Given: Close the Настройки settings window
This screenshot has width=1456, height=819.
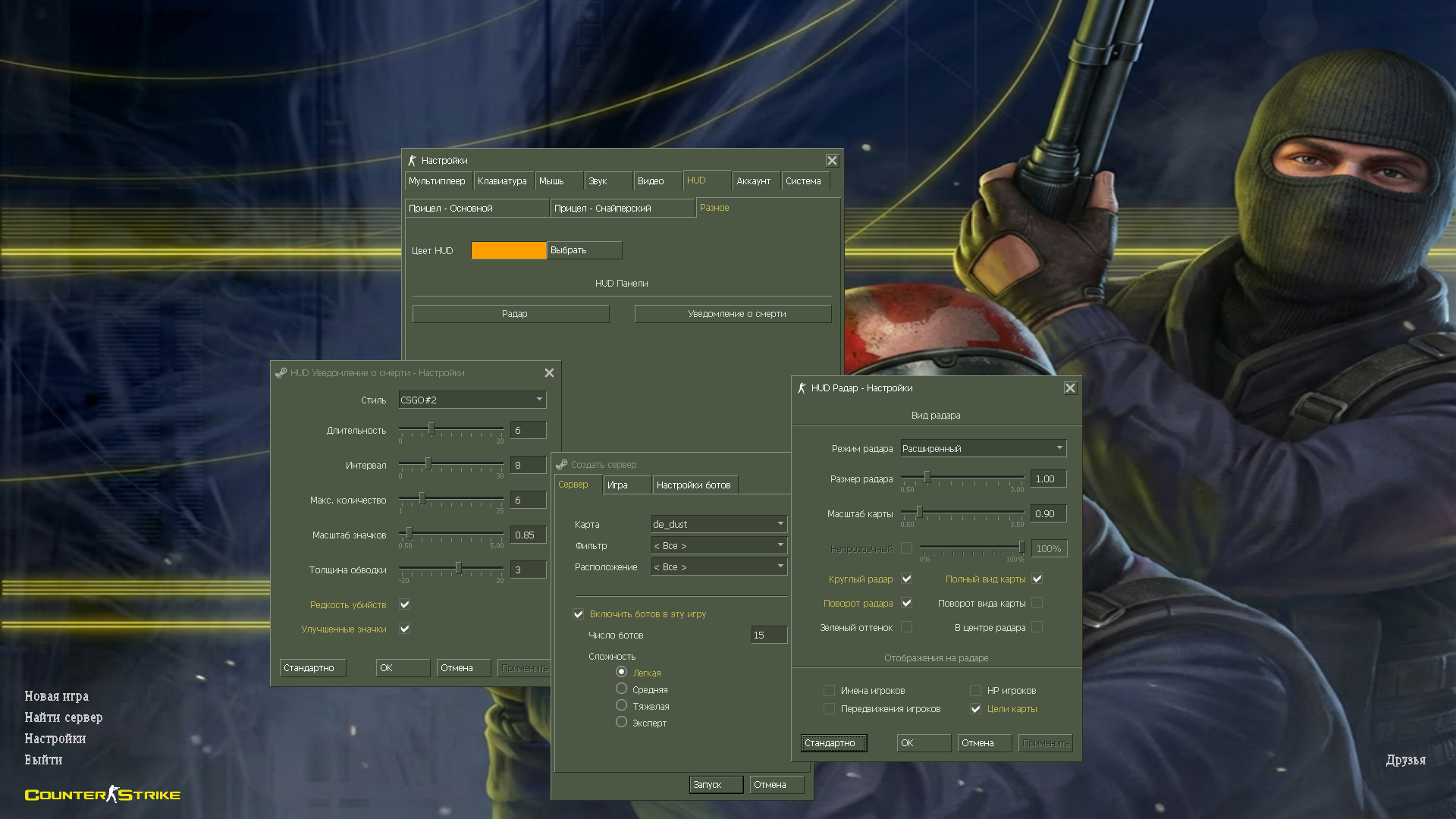Looking at the screenshot, I should tap(832, 161).
